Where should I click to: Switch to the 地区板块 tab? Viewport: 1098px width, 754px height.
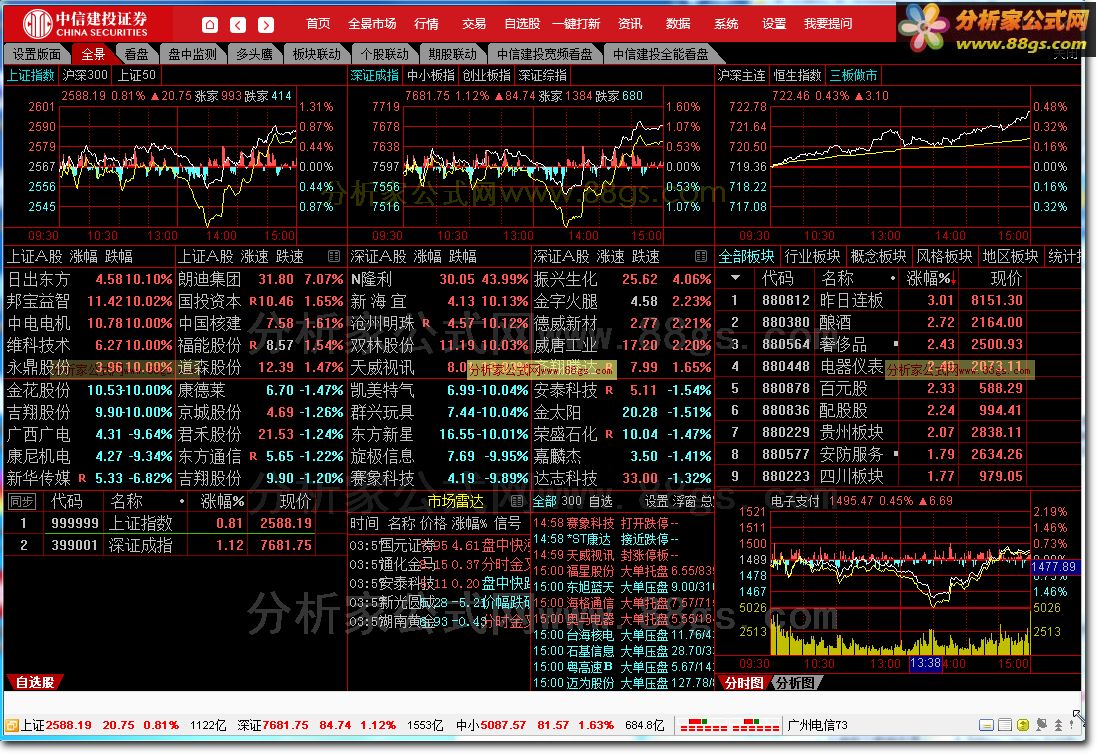pos(1010,256)
